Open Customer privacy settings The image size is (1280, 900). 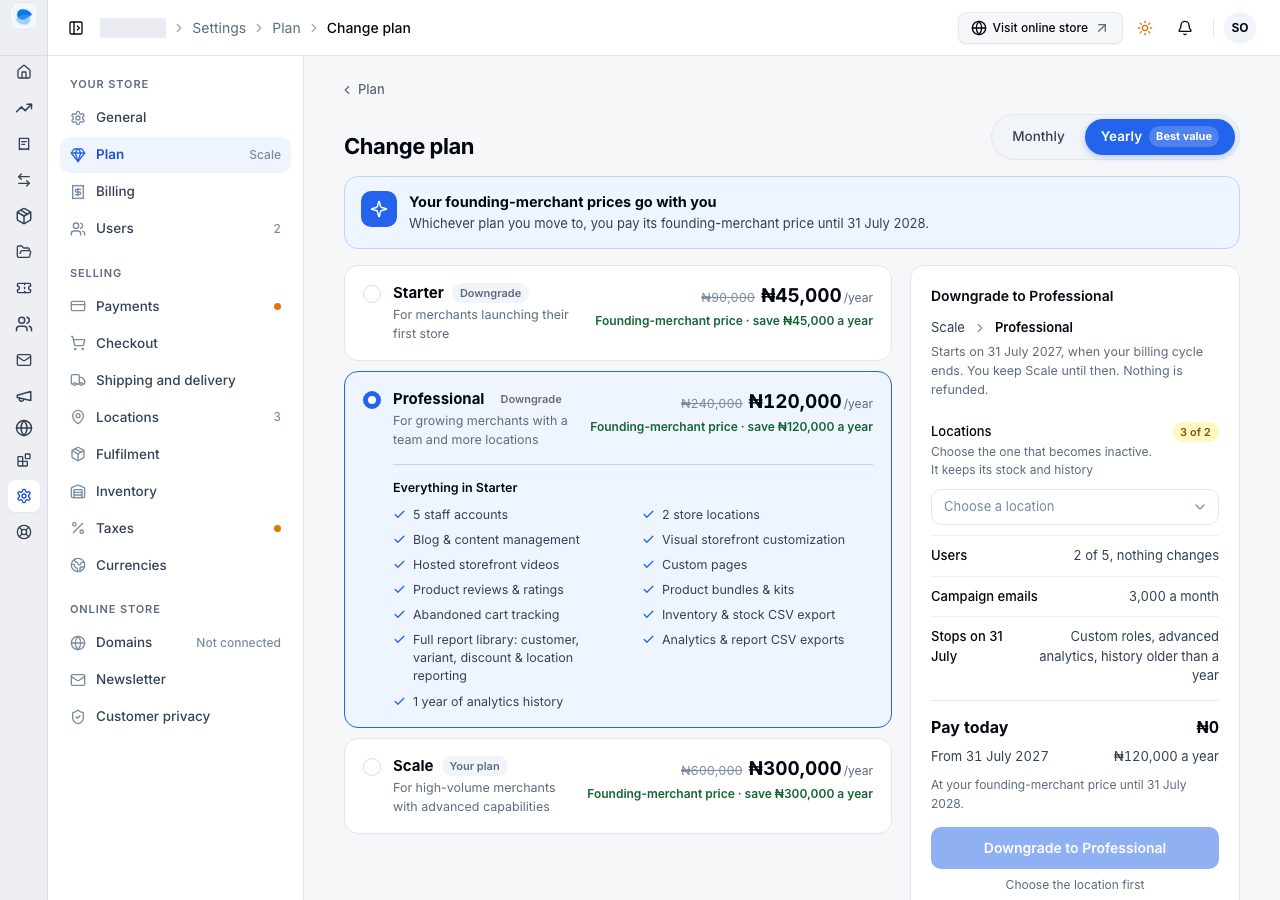(176, 717)
